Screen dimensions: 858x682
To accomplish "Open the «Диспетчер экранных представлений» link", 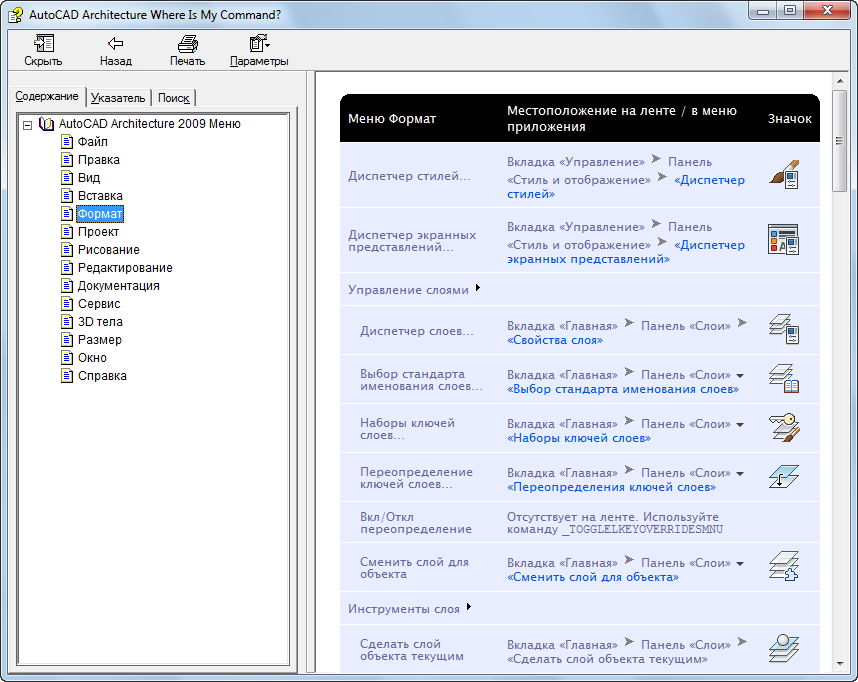I will [x=625, y=252].
